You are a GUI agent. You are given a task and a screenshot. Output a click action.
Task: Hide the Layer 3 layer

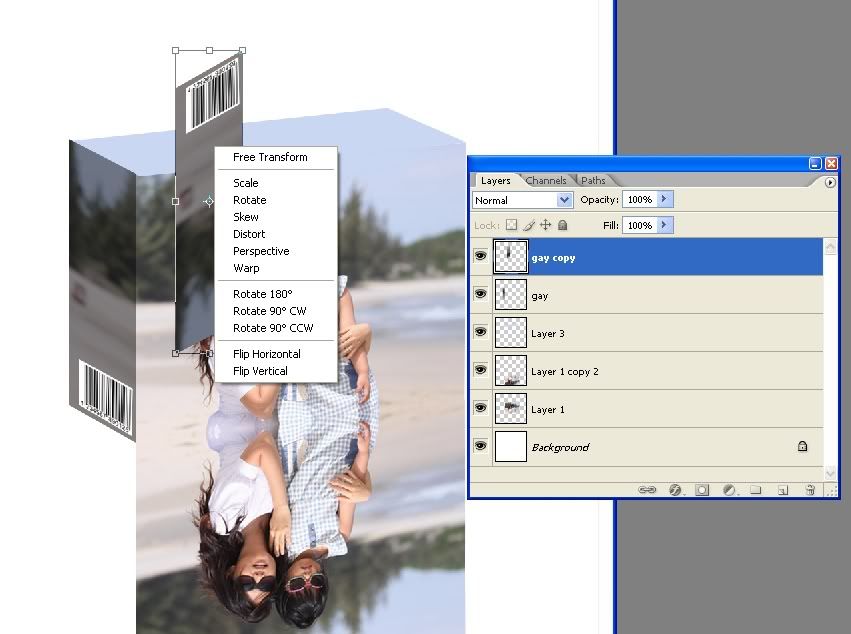tap(480, 333)
